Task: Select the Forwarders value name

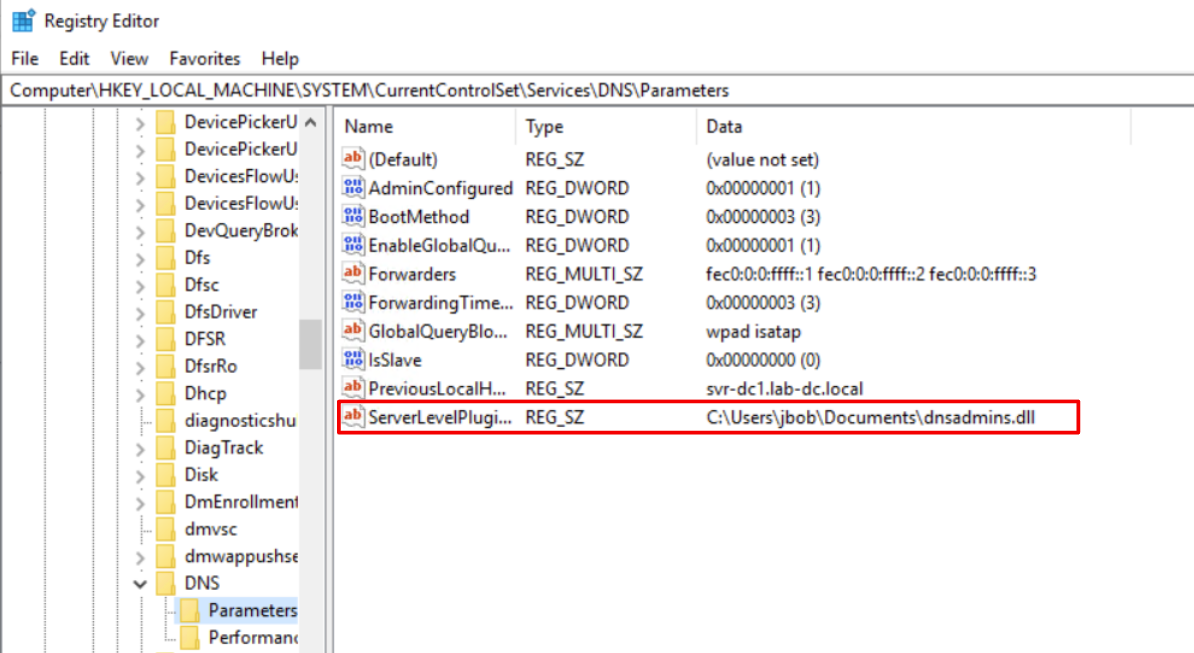Action: click(x=412, y=274)
